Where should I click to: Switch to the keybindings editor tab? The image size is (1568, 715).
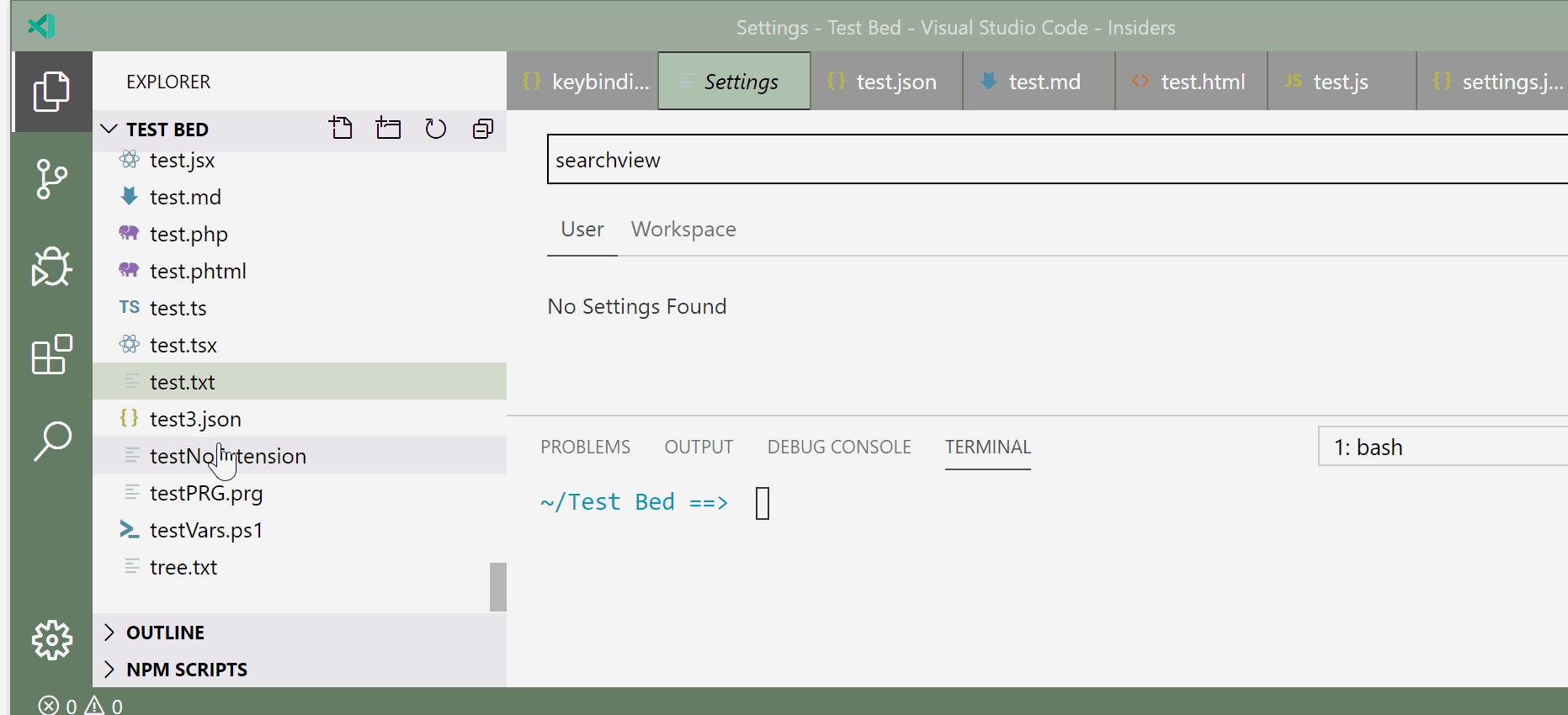(582, 82)
